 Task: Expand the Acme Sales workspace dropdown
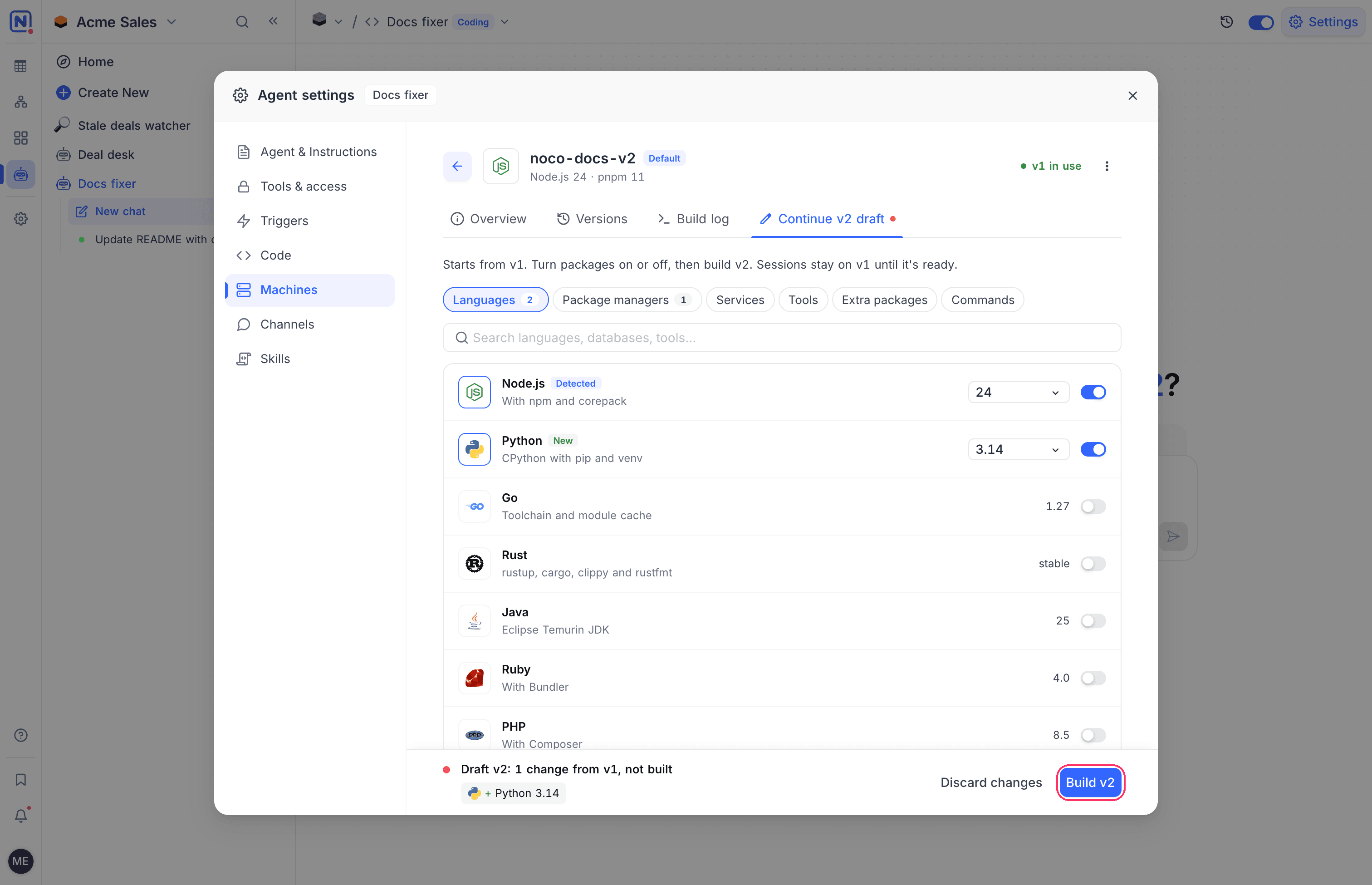tap(171, 22)
